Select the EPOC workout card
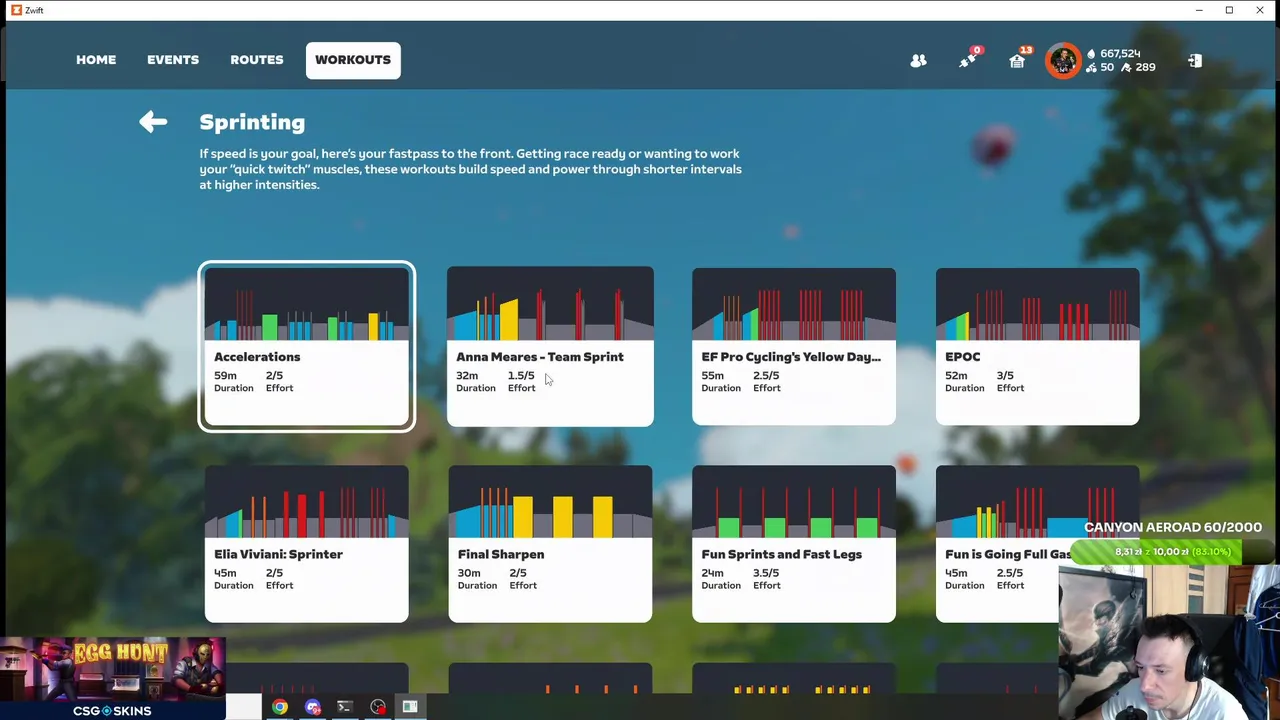Screen dimensions: 1280x720 pyautogui.click(x=1037, y=346)
